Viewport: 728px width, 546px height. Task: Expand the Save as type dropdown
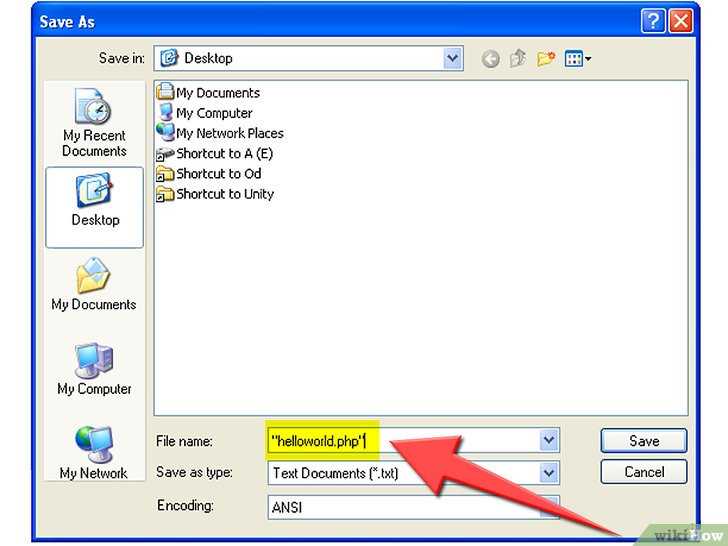coord(549,473)
